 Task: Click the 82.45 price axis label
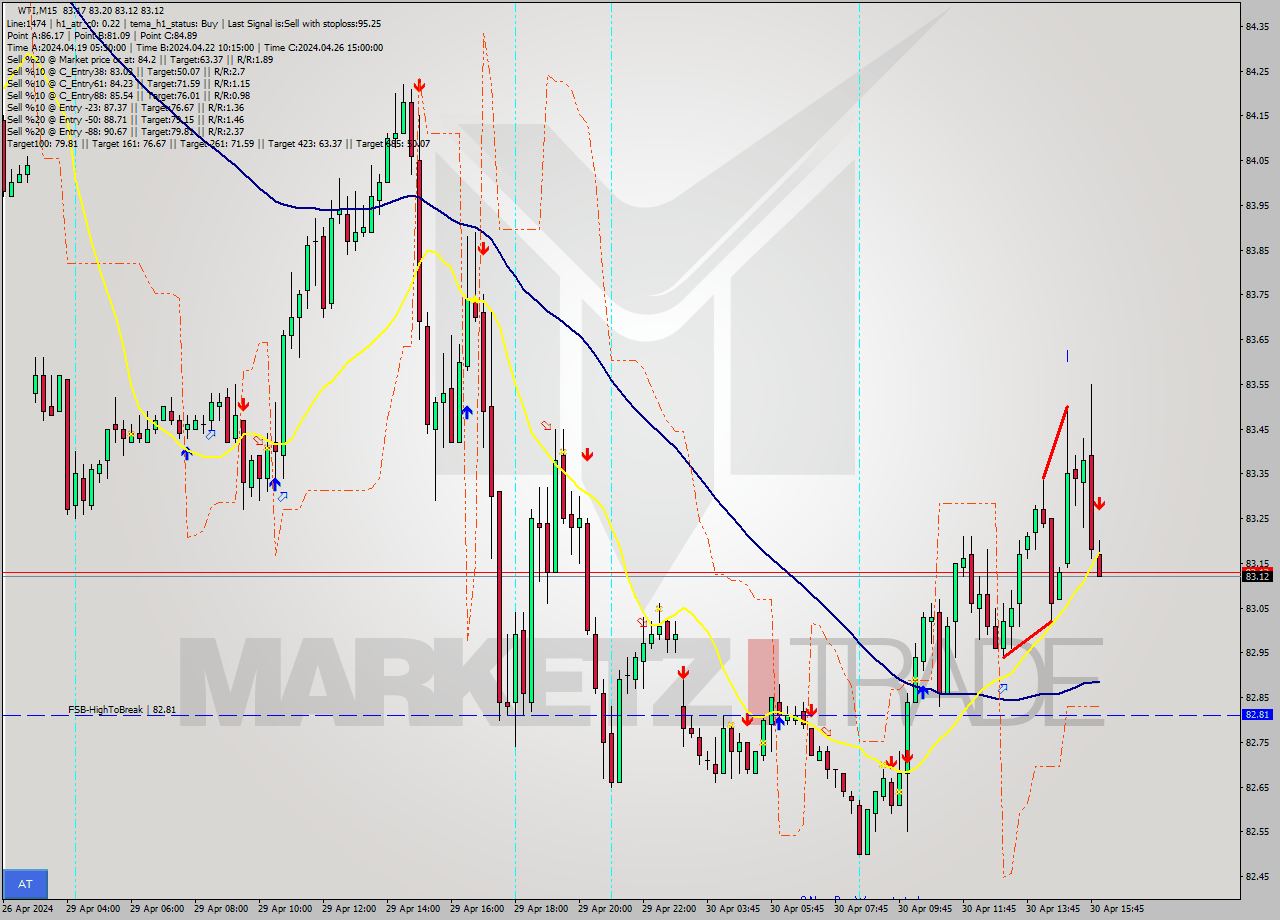pyautogui.click(x=1257, y=877)
